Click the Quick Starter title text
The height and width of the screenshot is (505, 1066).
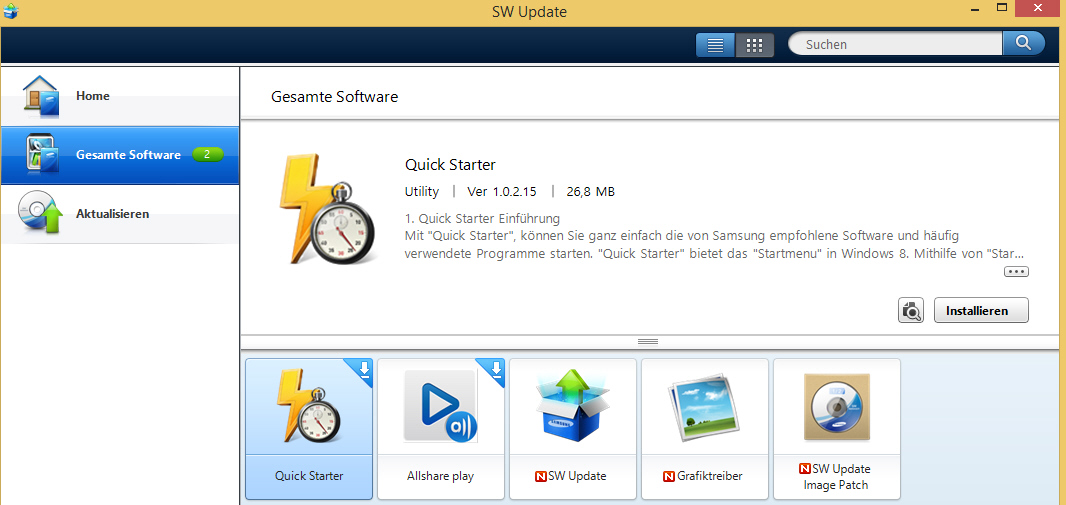tap(450, 165)
